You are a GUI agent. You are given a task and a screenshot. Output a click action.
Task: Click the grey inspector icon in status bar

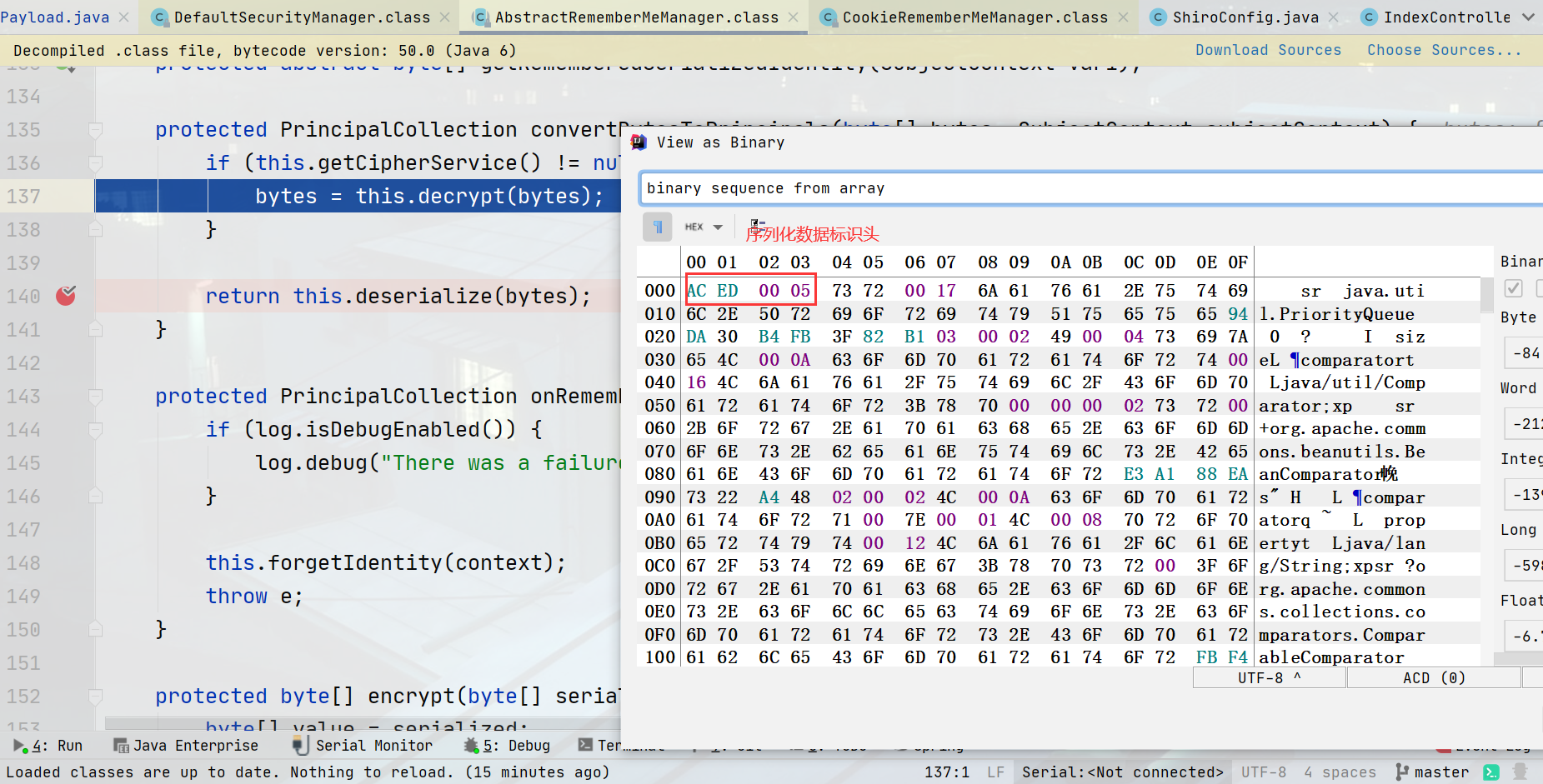(1520, 772)
